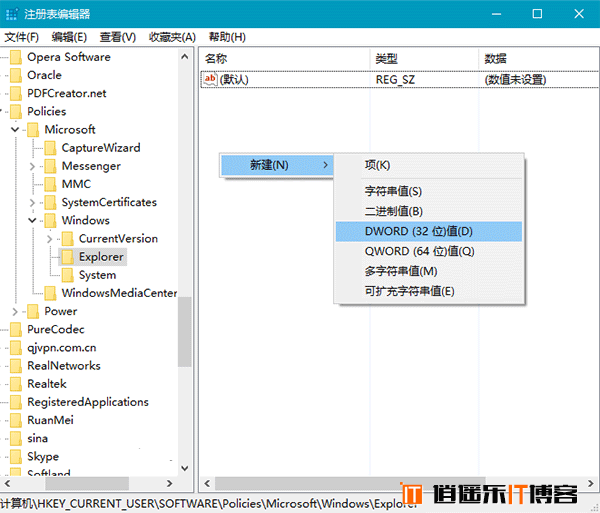This screenshot has width=600, height=513.
Task: Open the 收藏夹(A) menu
Action: coord(172,37)
